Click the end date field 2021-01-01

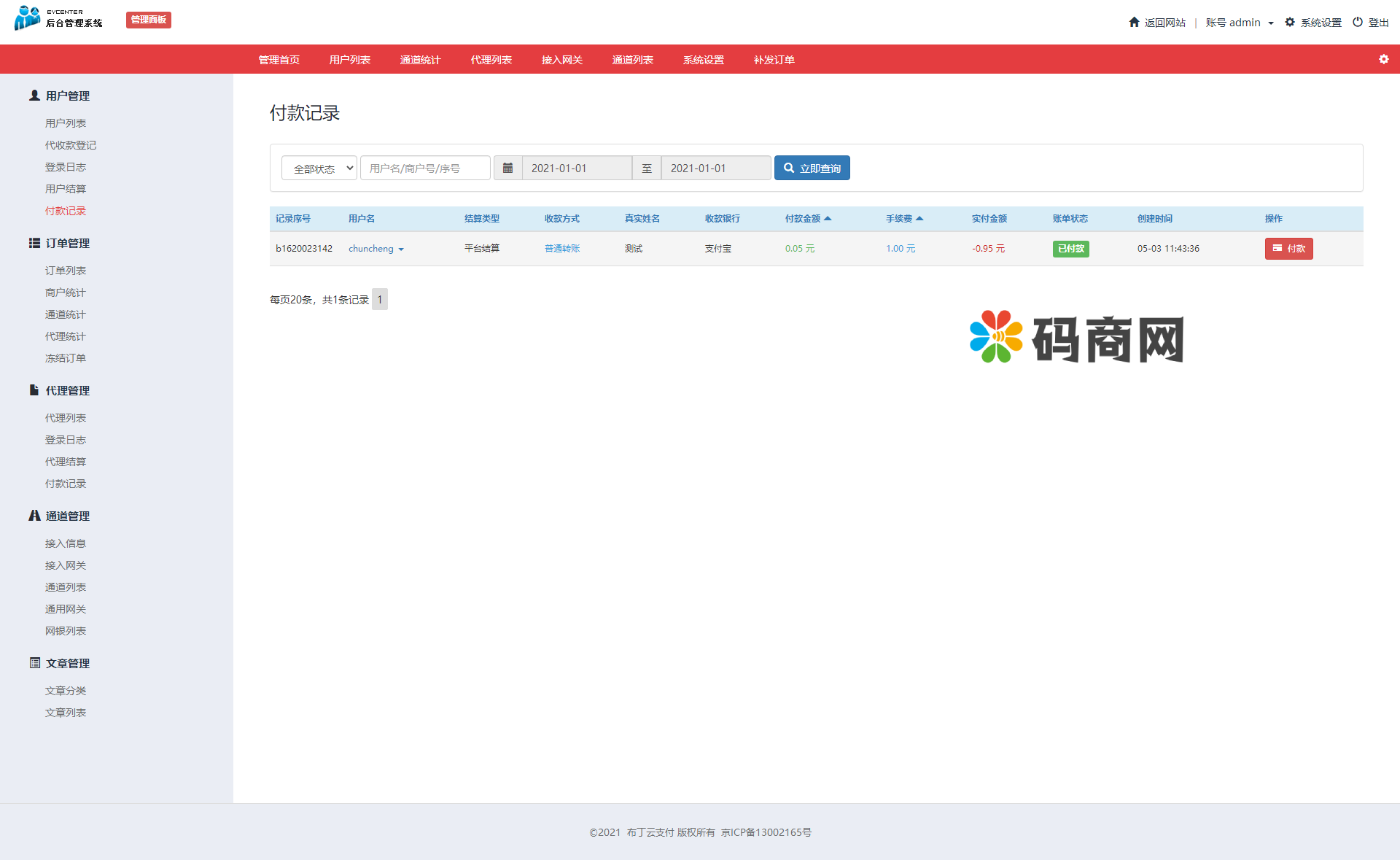point(715,168)
